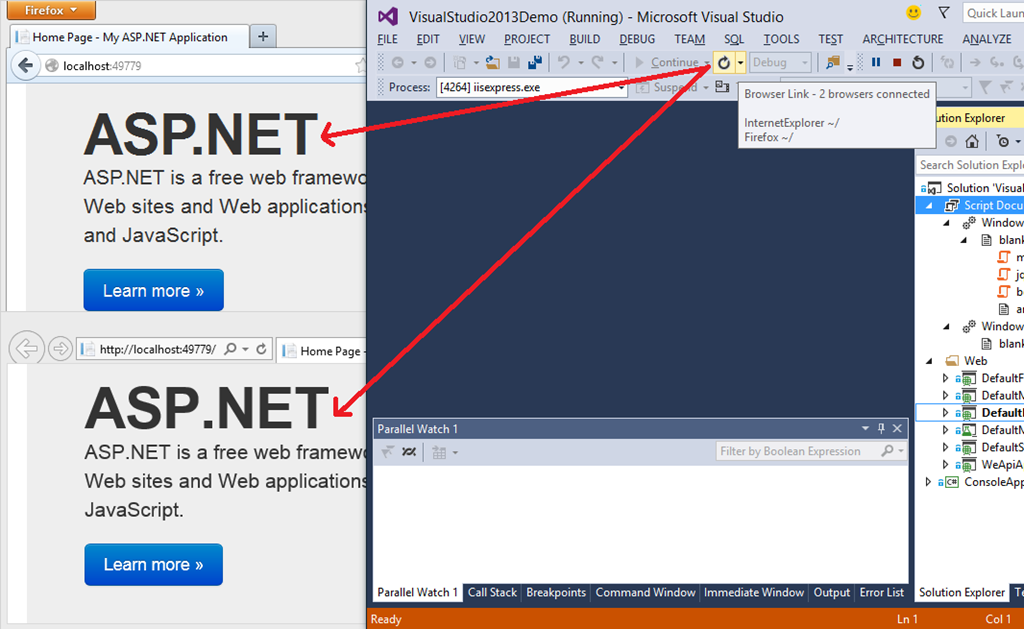Click the Save All icon
1024x629 pixels.
536,62
